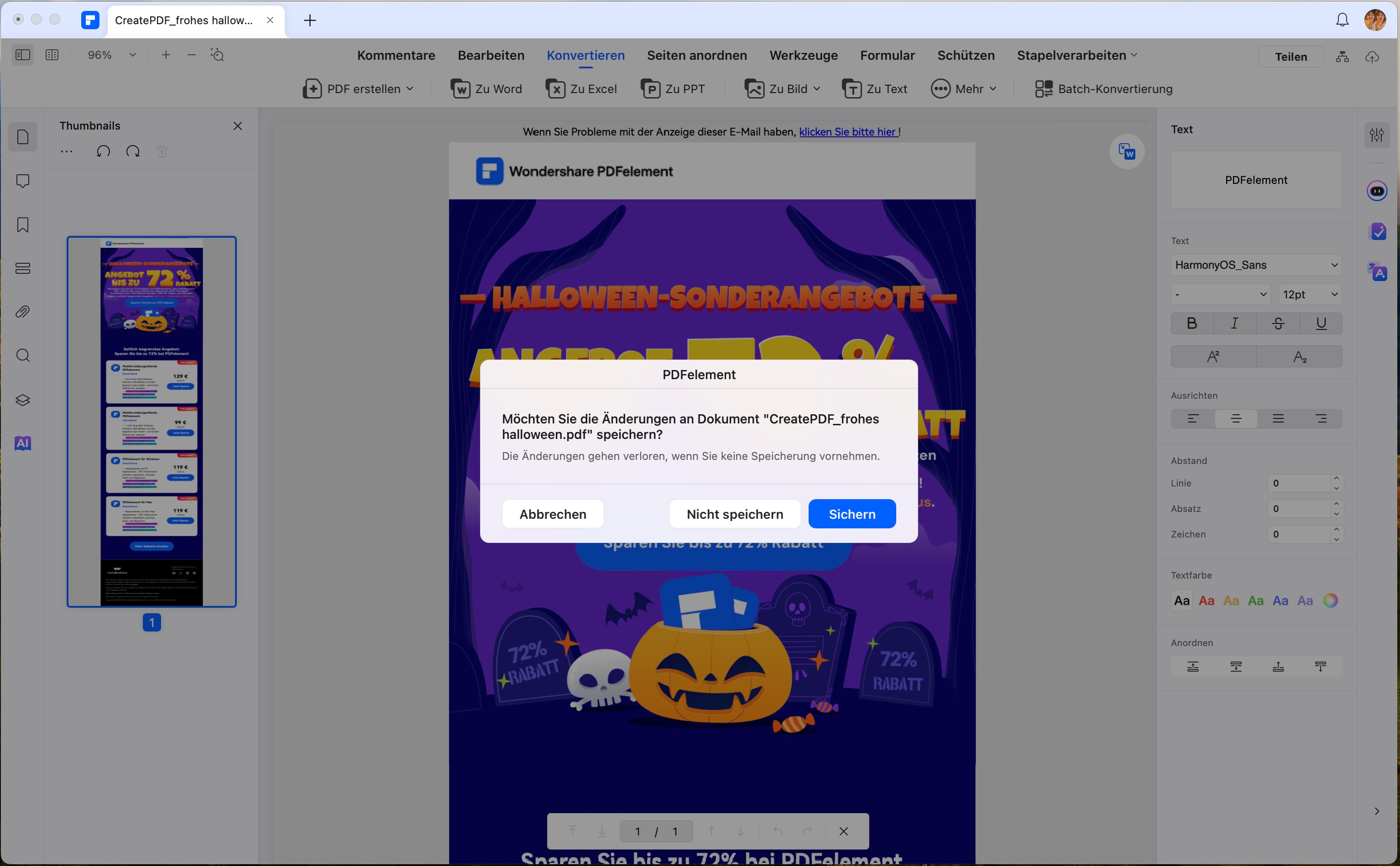Screen dimensions: 1400x866
Task: Zoom in with the plus icon
Action: click(166, 55)
